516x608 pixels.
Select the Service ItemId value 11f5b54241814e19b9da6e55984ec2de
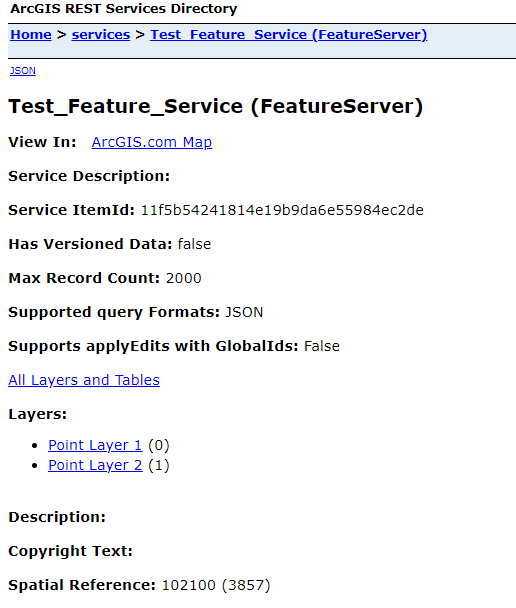[282, 210]
